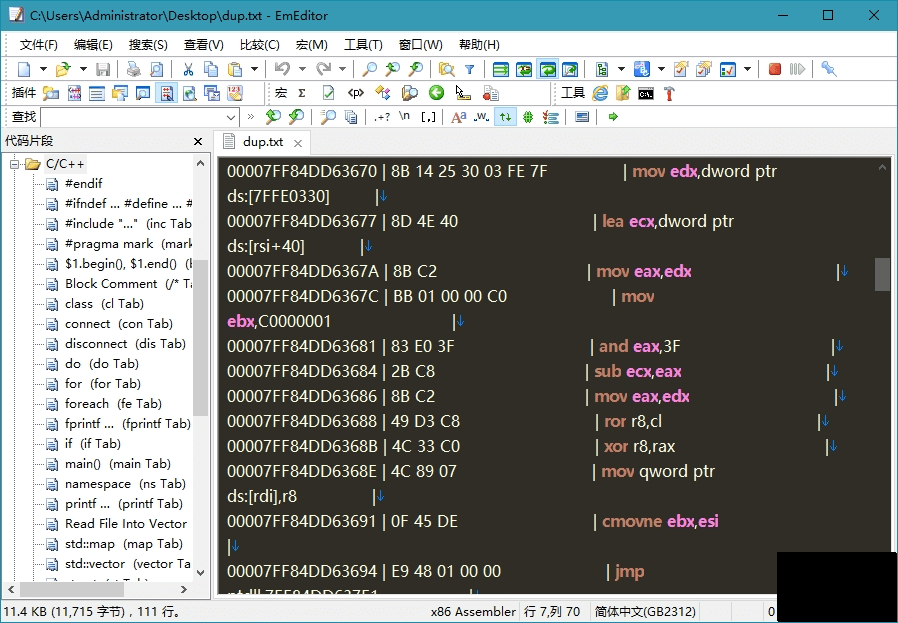The width and height of the screenshot is (898, 623).
Task: Expand the find box history dropdown
Action: [231, 117]
